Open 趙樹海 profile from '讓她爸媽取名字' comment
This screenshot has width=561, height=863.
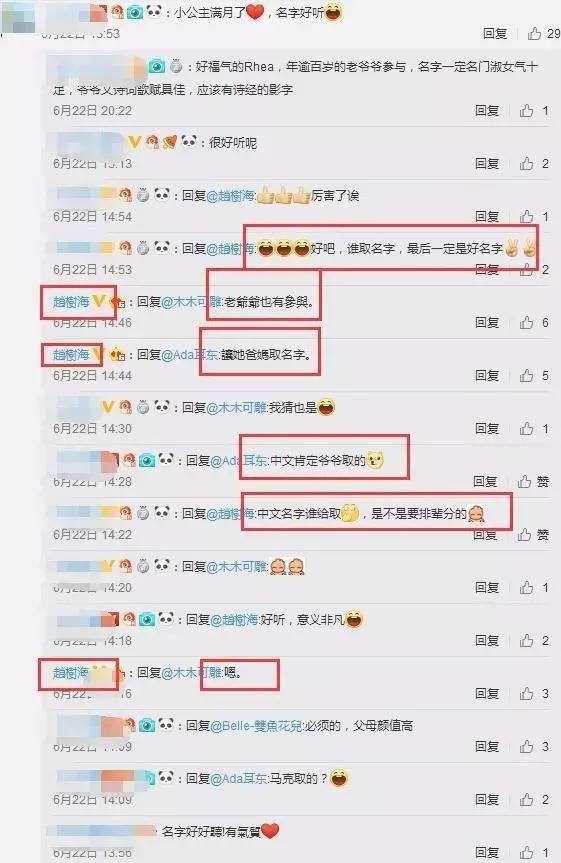[71, 354]
